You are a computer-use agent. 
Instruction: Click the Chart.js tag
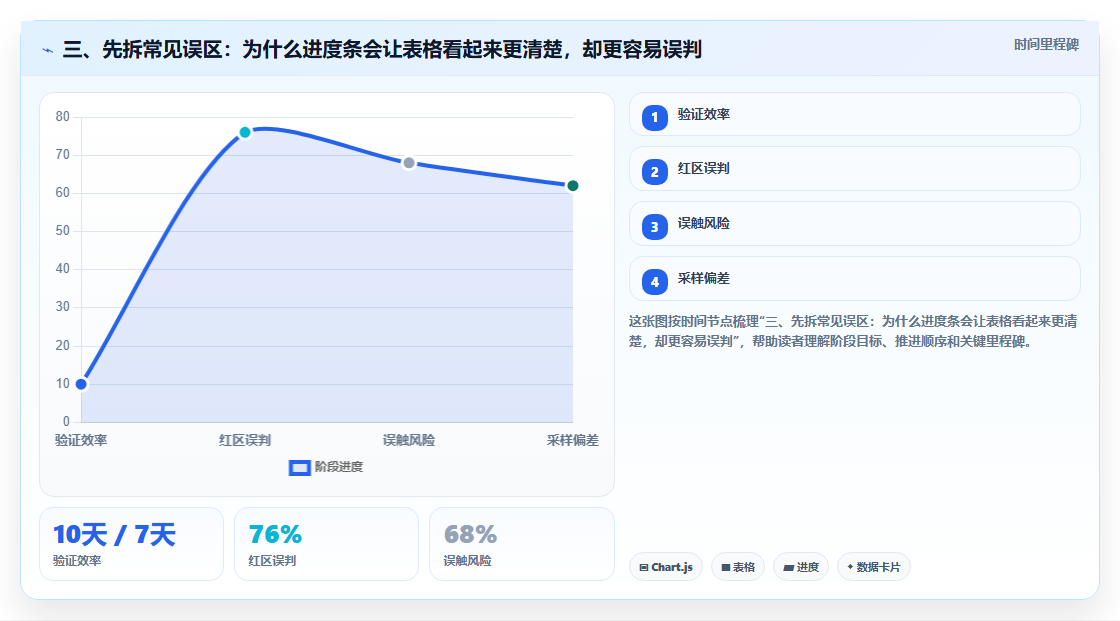[x=666, y=567]
